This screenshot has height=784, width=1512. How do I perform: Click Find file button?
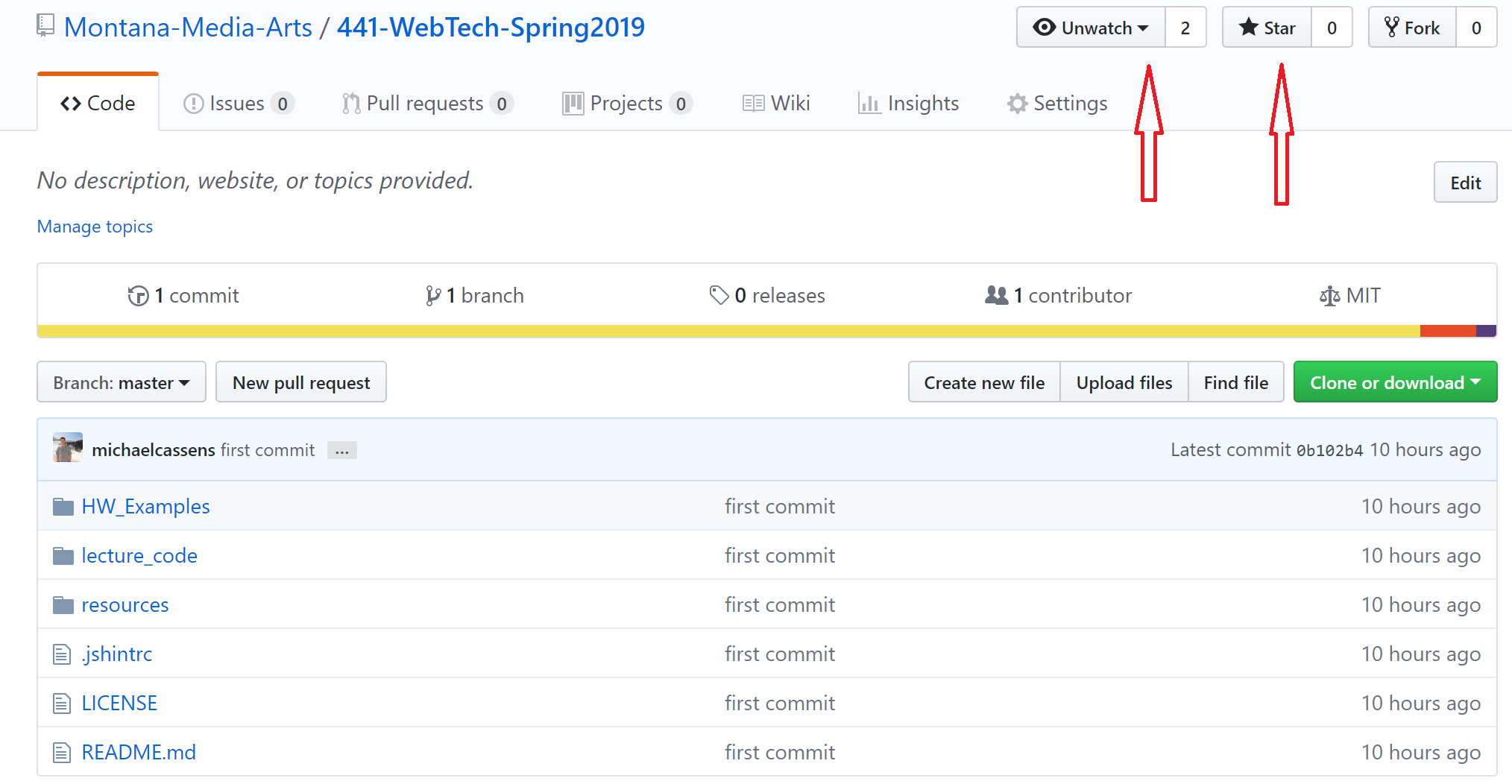1235,382
